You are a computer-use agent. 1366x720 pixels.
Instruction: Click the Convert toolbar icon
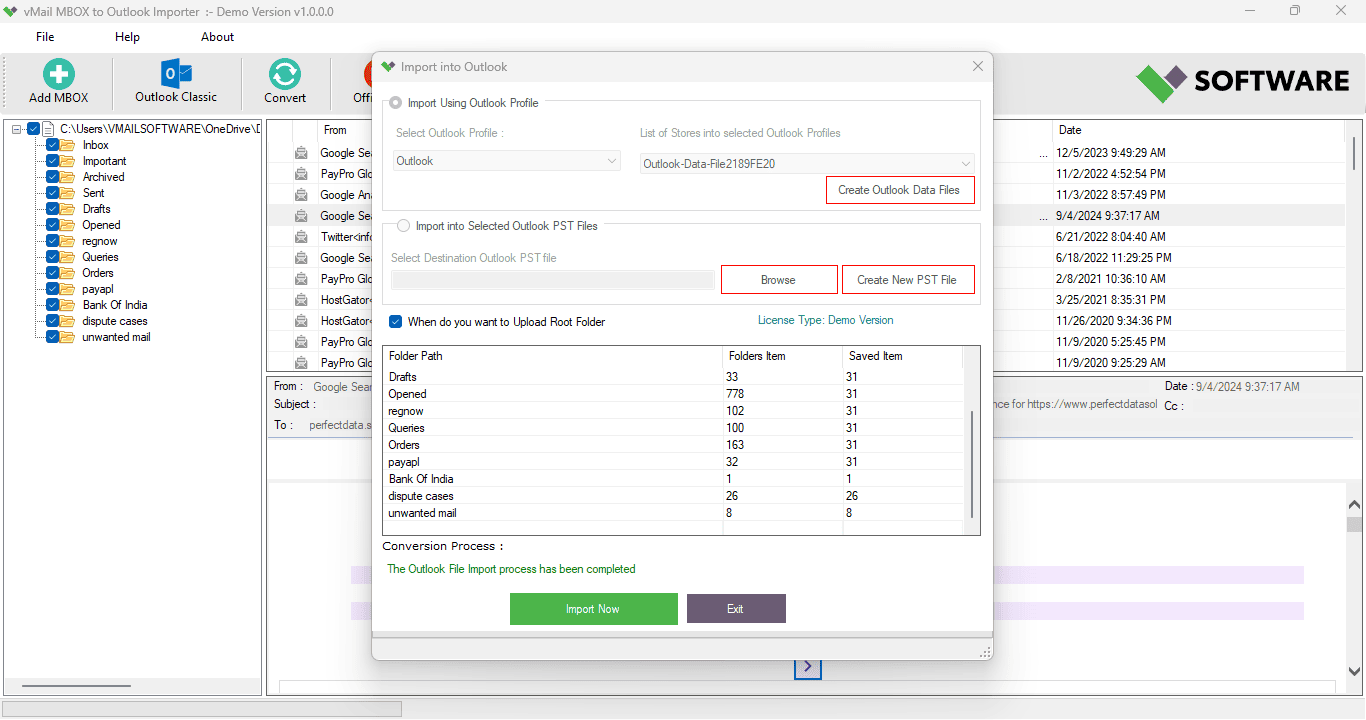(x=285, y=75)
